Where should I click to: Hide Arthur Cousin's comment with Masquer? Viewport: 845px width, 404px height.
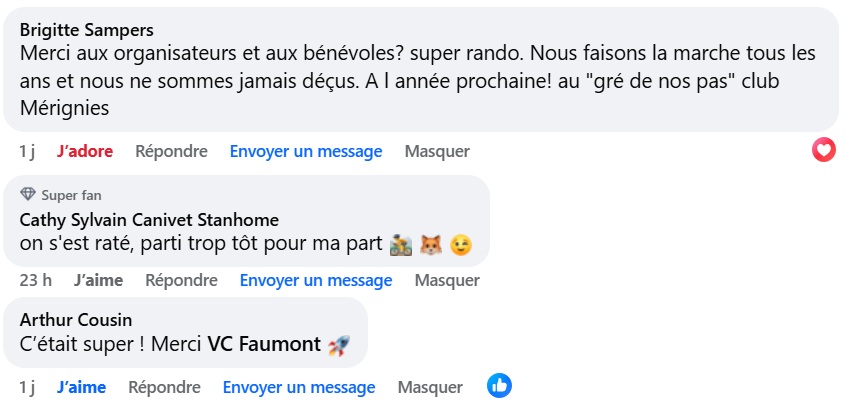(x=430, y=387)
